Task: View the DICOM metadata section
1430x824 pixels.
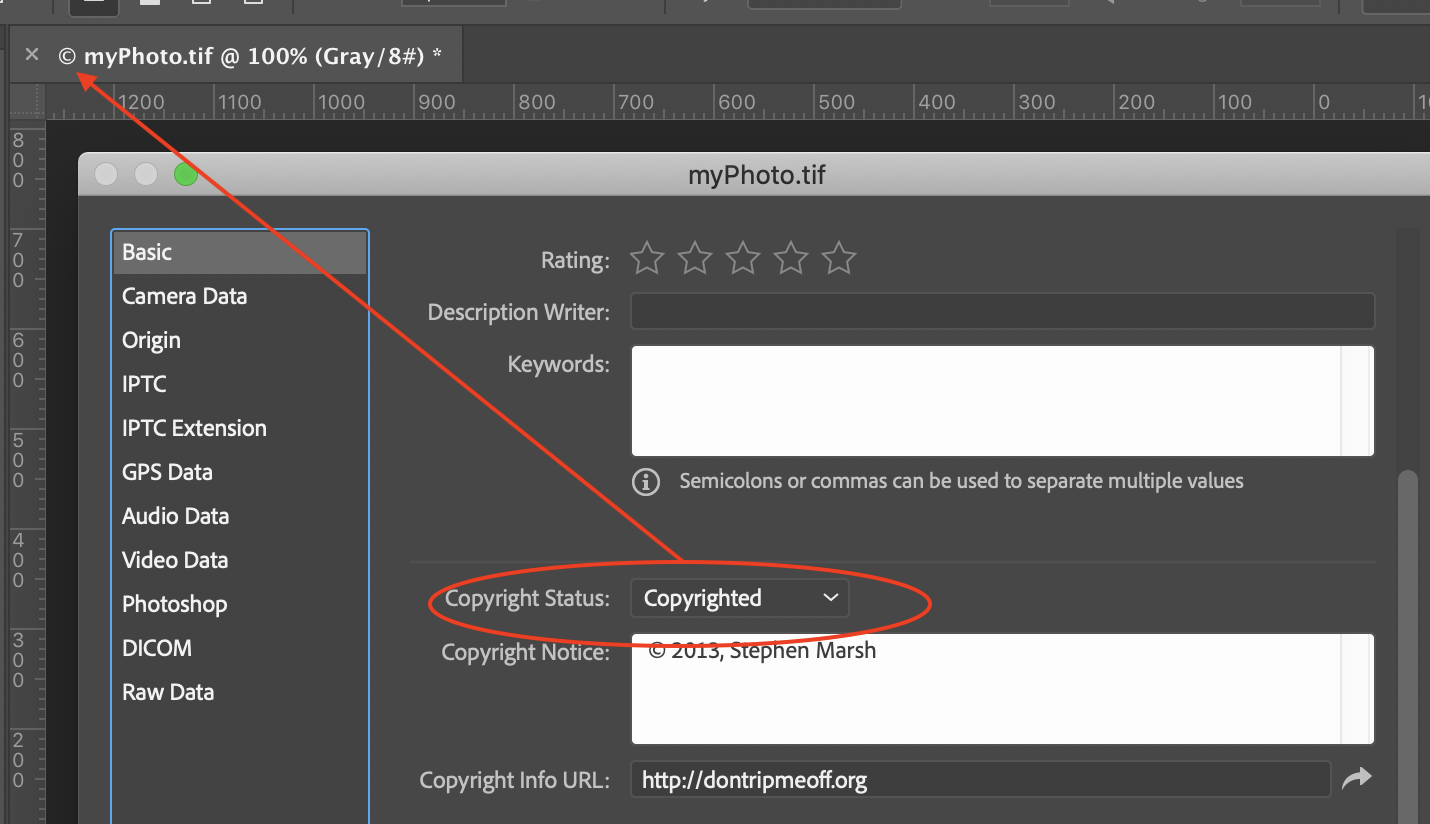Action: [x=156, y=647]
